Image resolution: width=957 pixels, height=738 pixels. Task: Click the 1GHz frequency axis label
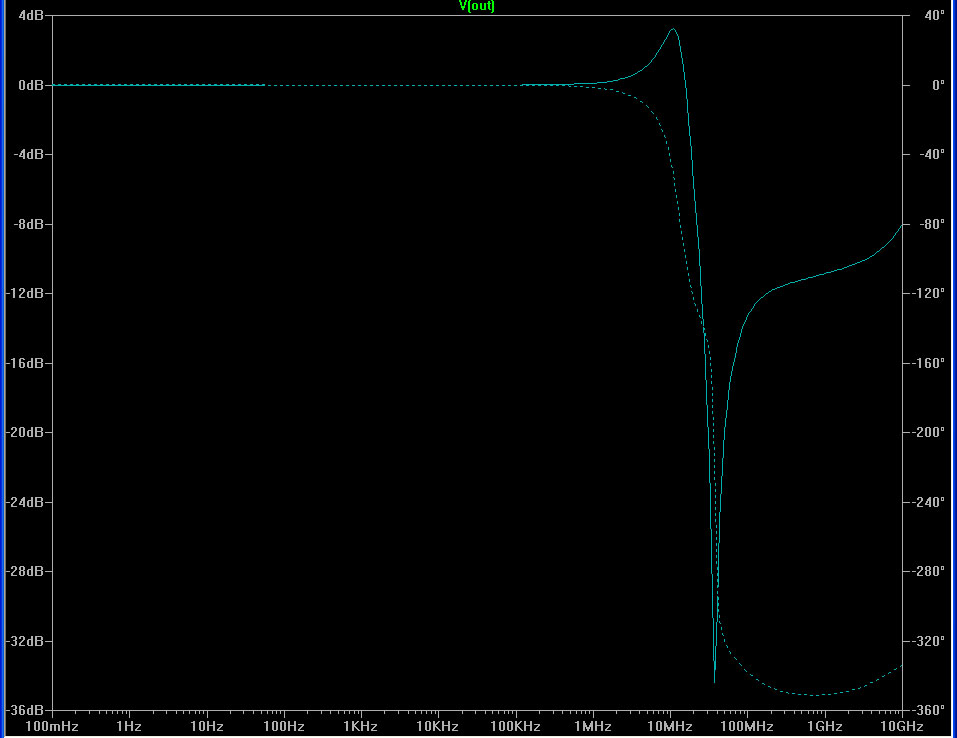coord(825,726)
